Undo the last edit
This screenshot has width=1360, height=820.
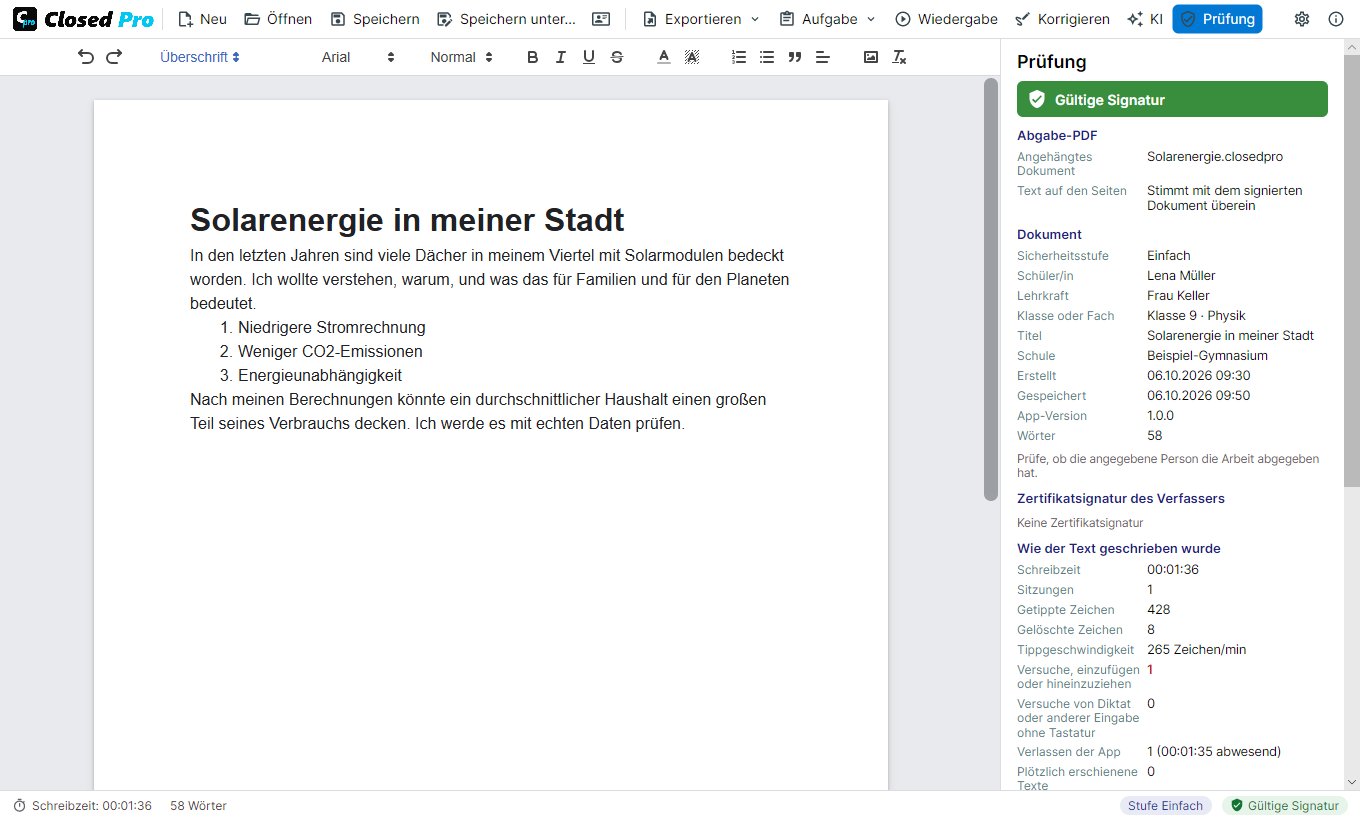pos(86,57)
